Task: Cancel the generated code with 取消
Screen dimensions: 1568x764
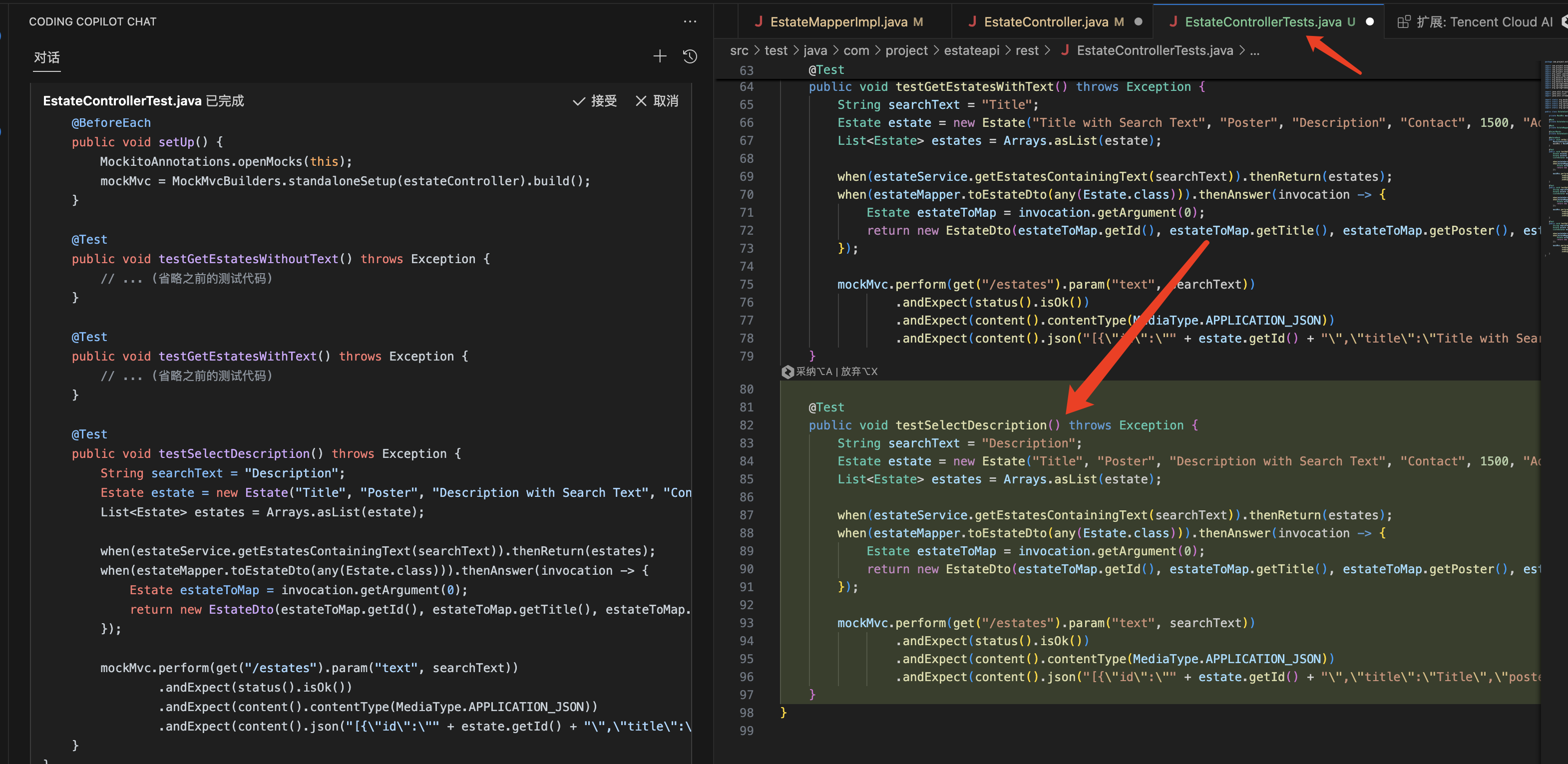Action: point(657,100)
